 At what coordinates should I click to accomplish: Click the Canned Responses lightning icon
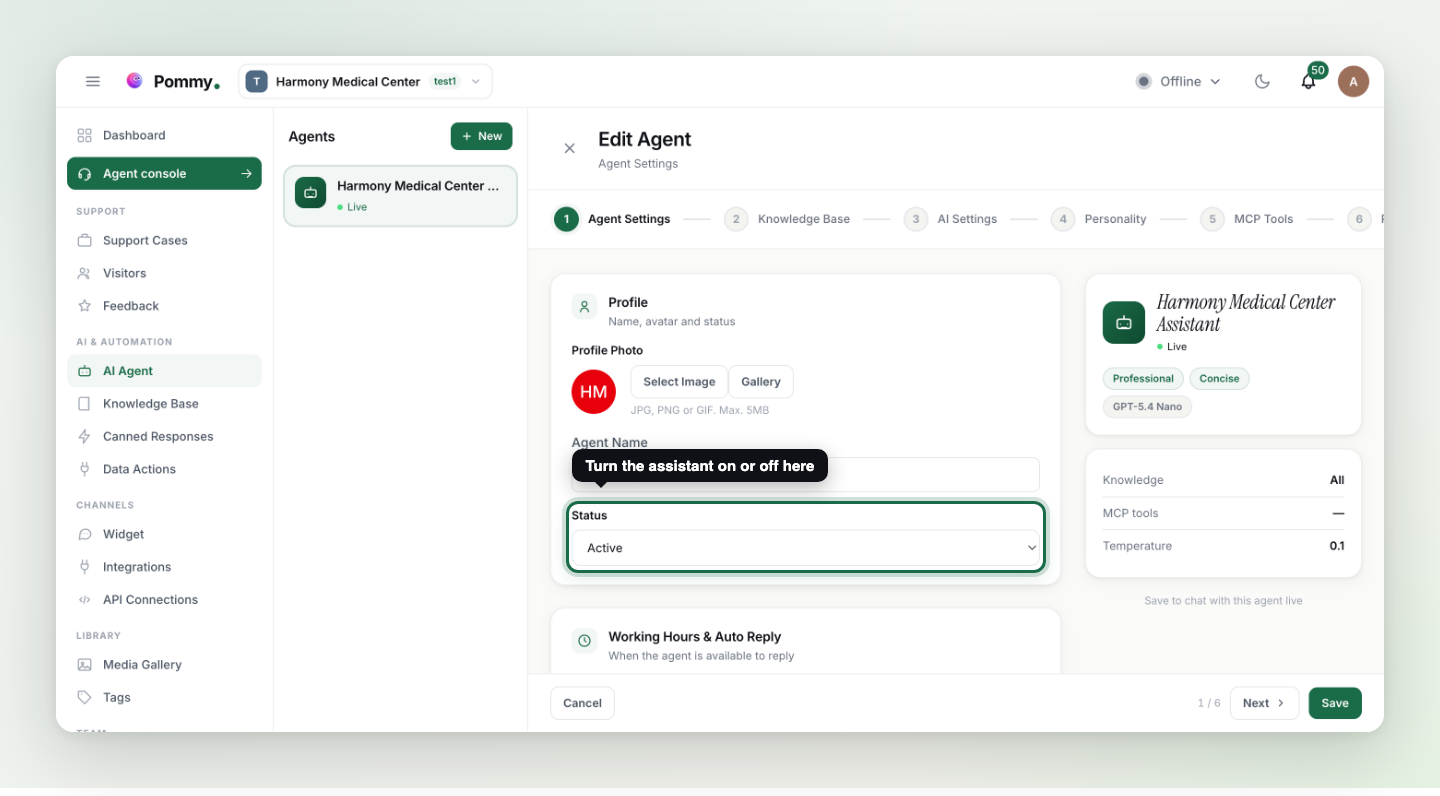click(x=85, y=437)
